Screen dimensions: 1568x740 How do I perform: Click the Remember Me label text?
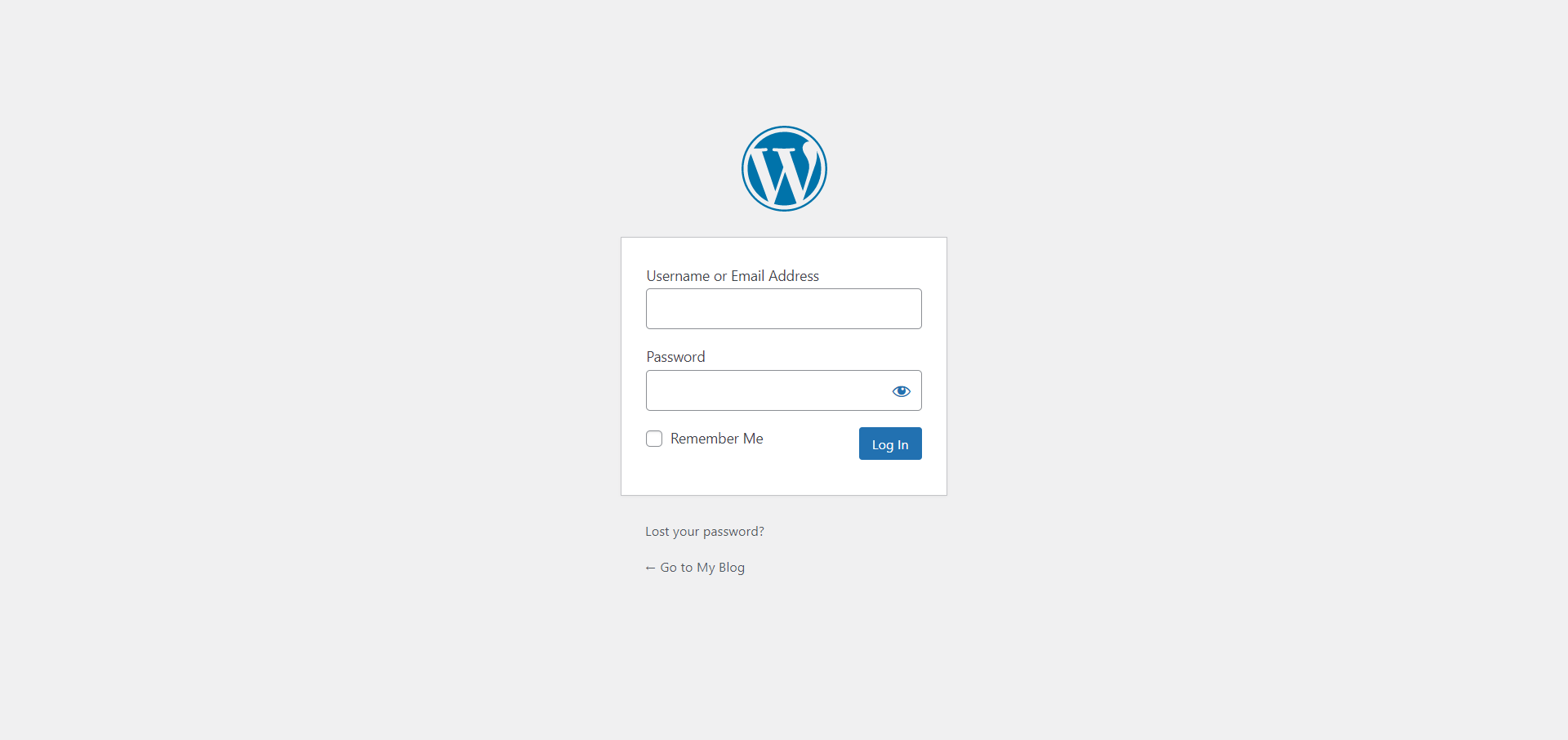coord(716,439)
